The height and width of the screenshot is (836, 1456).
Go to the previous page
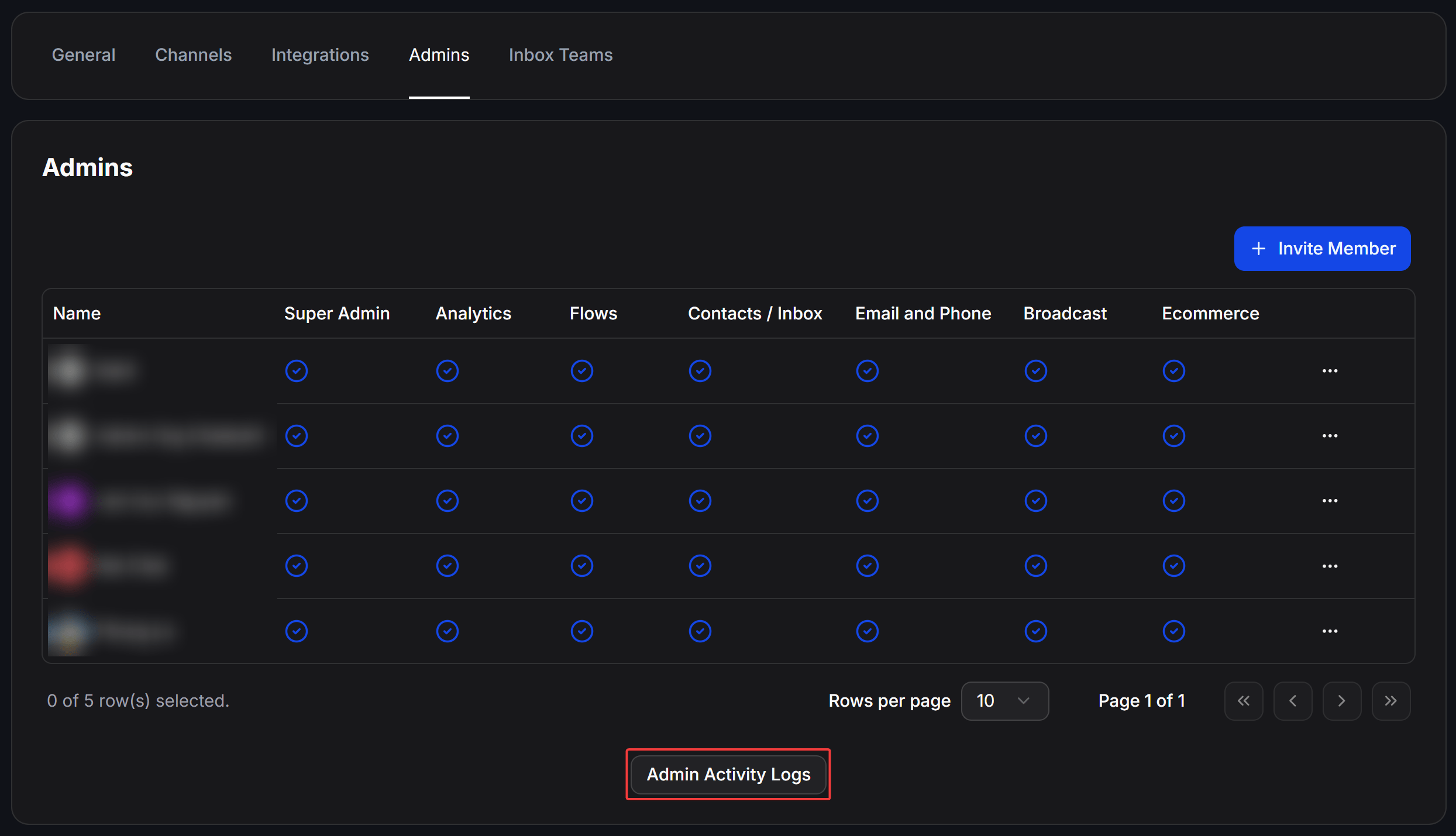[1293, 701]
